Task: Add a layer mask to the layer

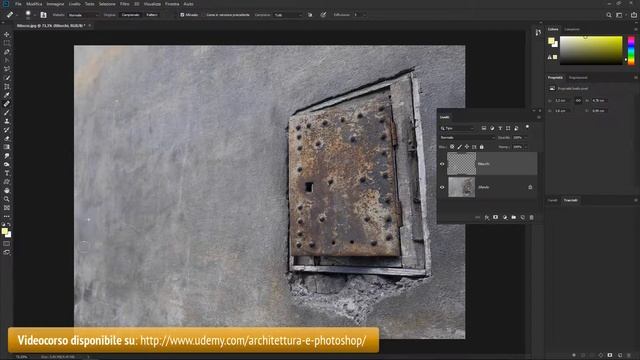Action: (x=496, y=218)
